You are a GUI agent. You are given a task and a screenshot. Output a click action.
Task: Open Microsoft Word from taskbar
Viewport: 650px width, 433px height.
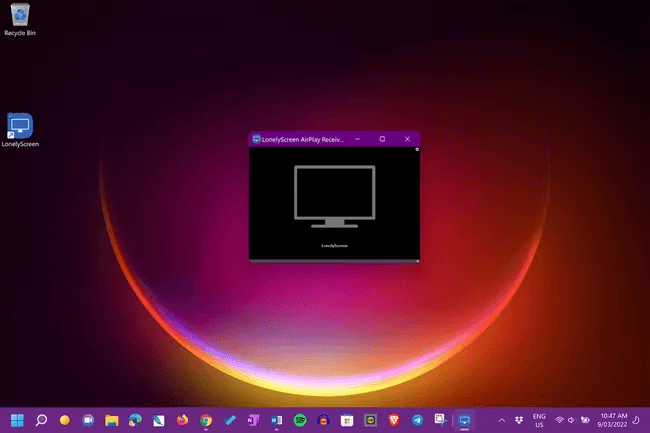click(277, 420)
